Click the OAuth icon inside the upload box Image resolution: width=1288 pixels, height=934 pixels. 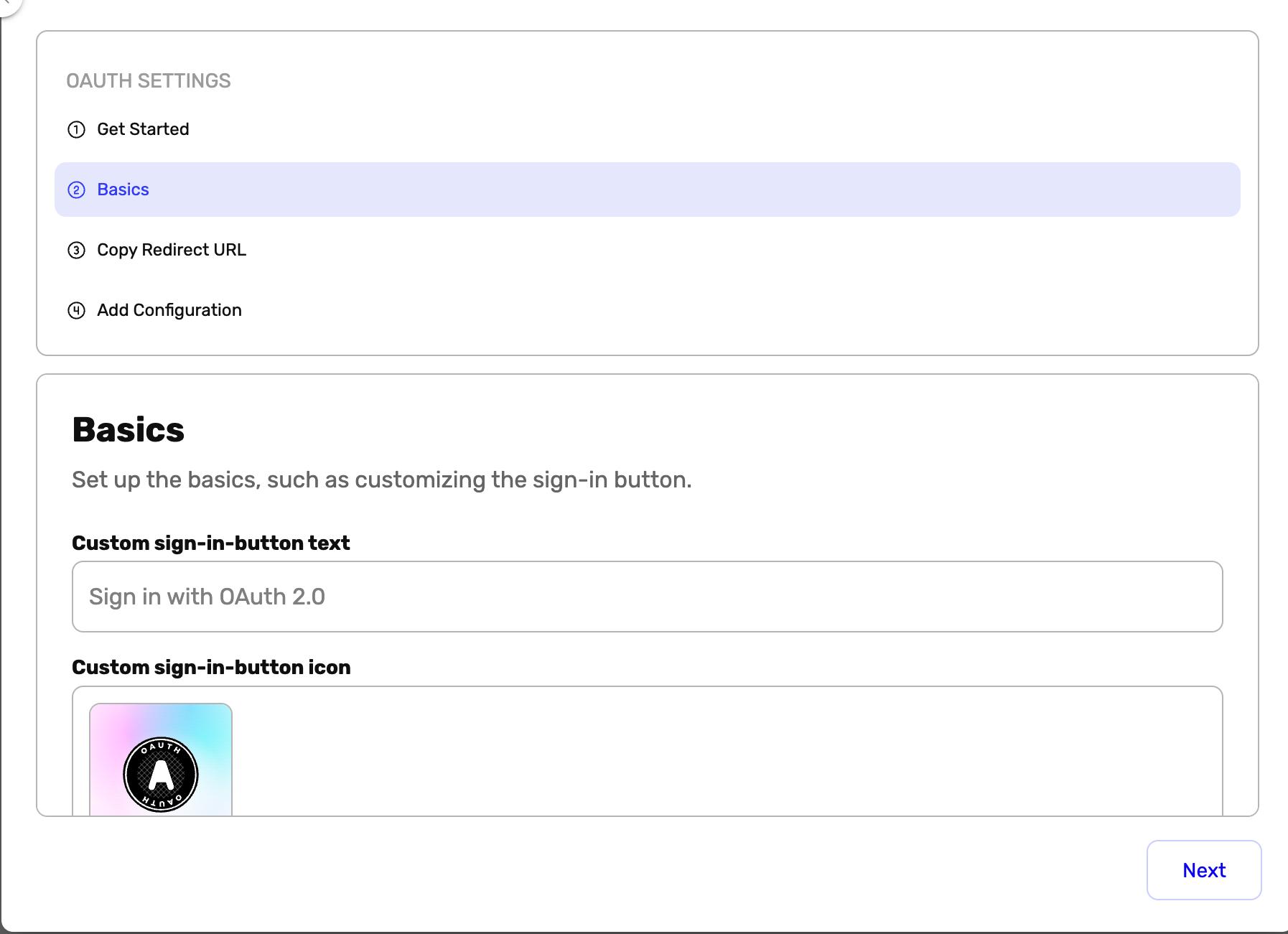coord(161,773)
